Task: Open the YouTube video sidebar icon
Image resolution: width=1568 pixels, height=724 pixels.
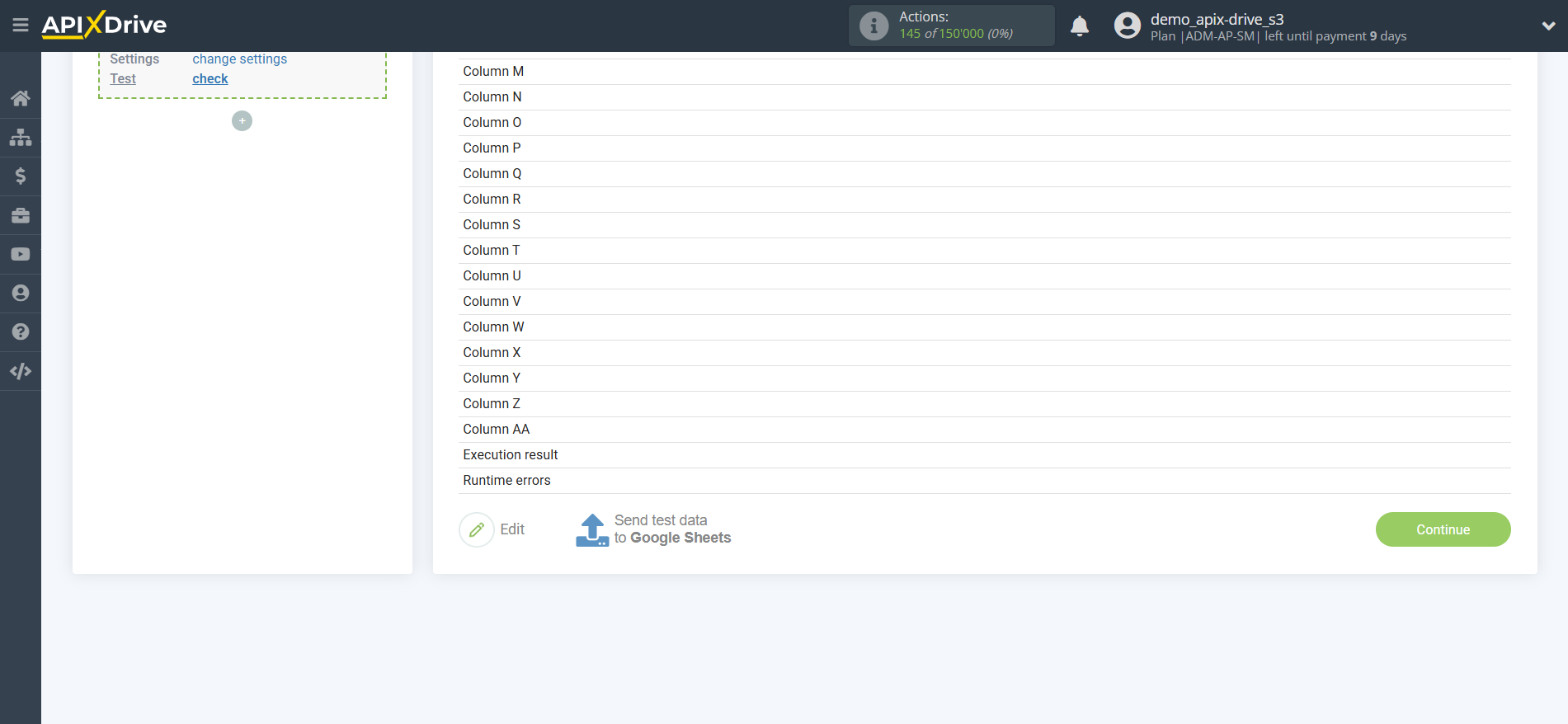Action: click(x=21, y=254)
